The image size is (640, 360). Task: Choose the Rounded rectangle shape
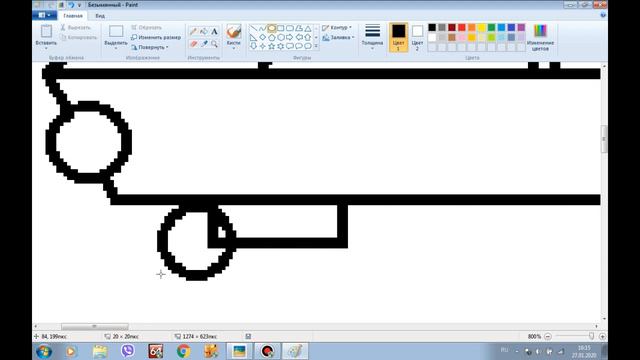(x=290, y=28)
